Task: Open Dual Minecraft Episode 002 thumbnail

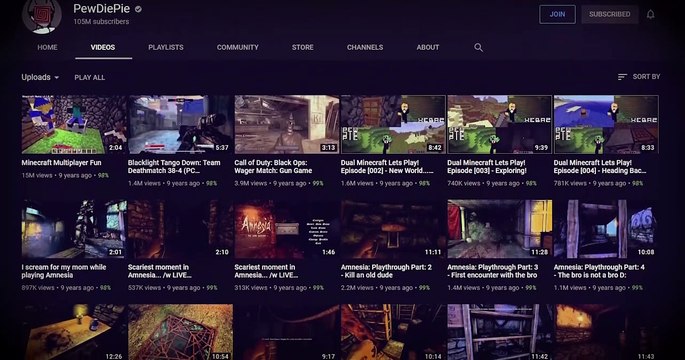Action: pyautogui.click(x=393, y=125)
